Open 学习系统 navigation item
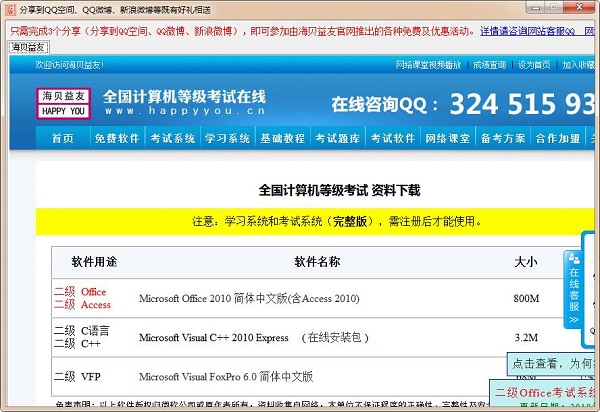600x412 pixels. (227, 138)
